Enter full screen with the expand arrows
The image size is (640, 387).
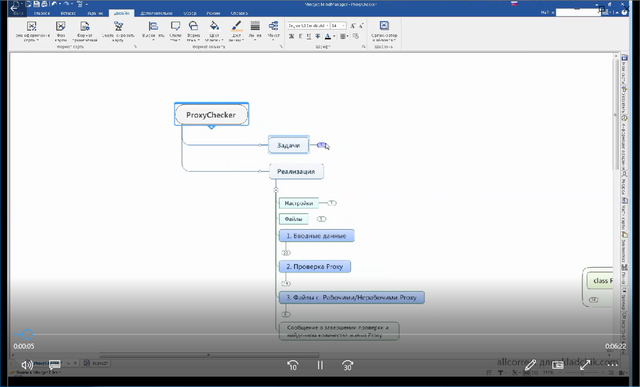pos(585,365)
